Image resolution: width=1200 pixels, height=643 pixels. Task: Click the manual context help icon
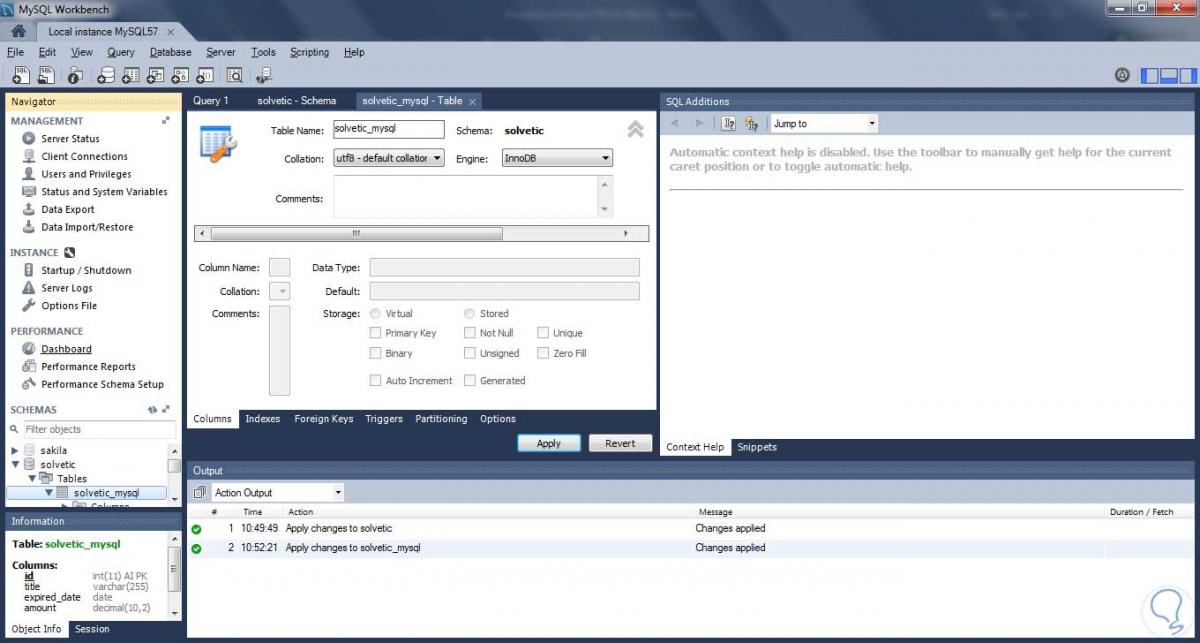[x=729, y=123]
